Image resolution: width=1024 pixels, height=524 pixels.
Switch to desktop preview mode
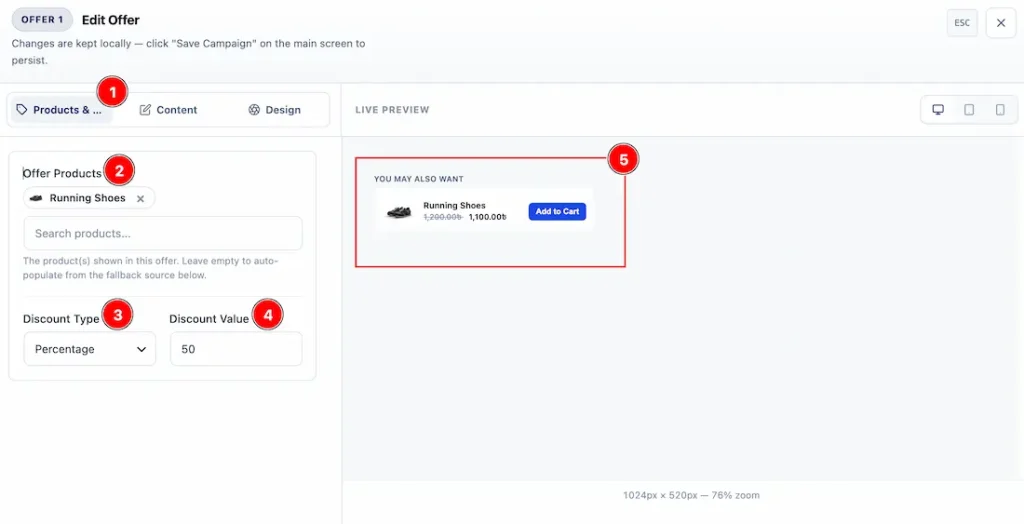[938, 110]
